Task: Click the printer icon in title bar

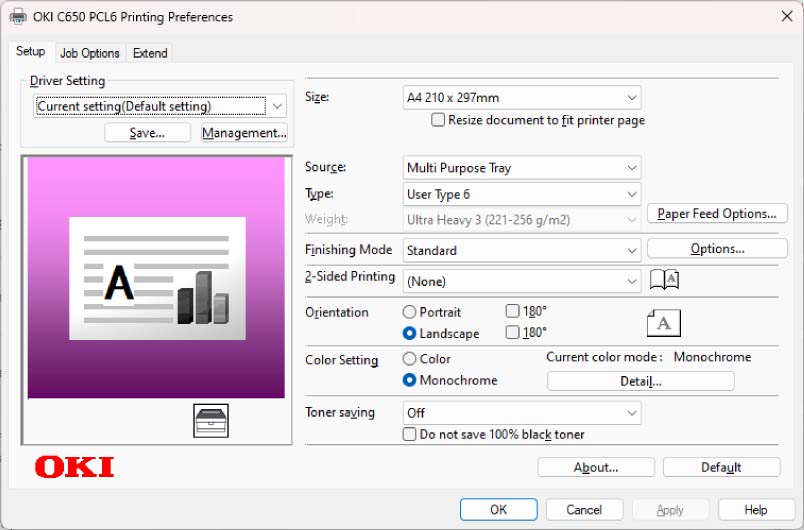Action: (x=18, y=16)
